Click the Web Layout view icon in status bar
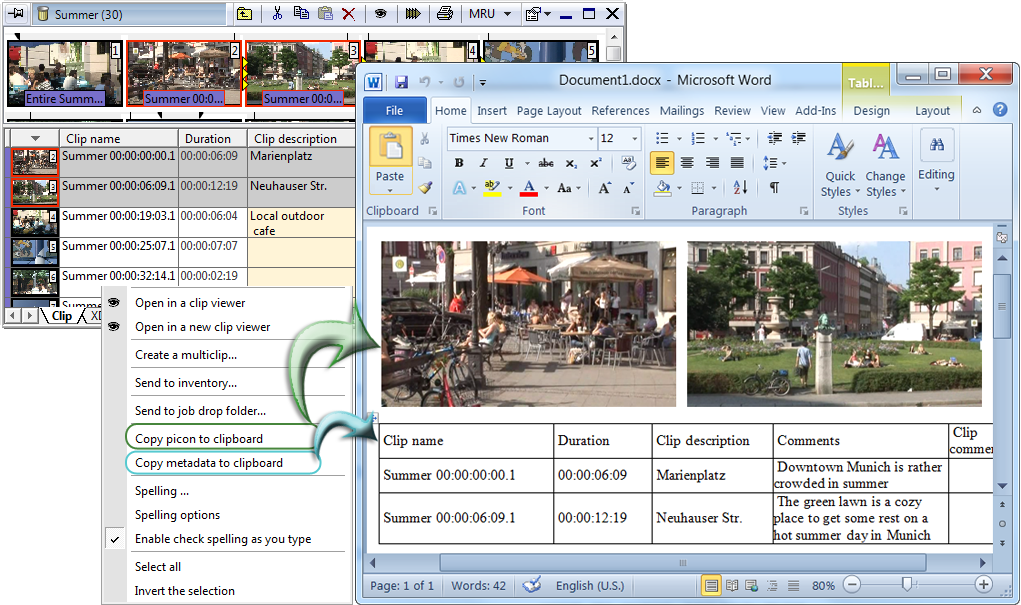 coord(751,585)
